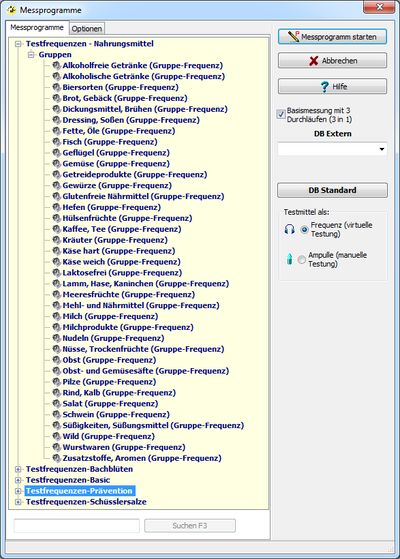Image resolution: width=400 pixels, height=559 pixels.
Task: Select Testfrequenzen-Prävention highlighted row
Action: tap(80, 491)
